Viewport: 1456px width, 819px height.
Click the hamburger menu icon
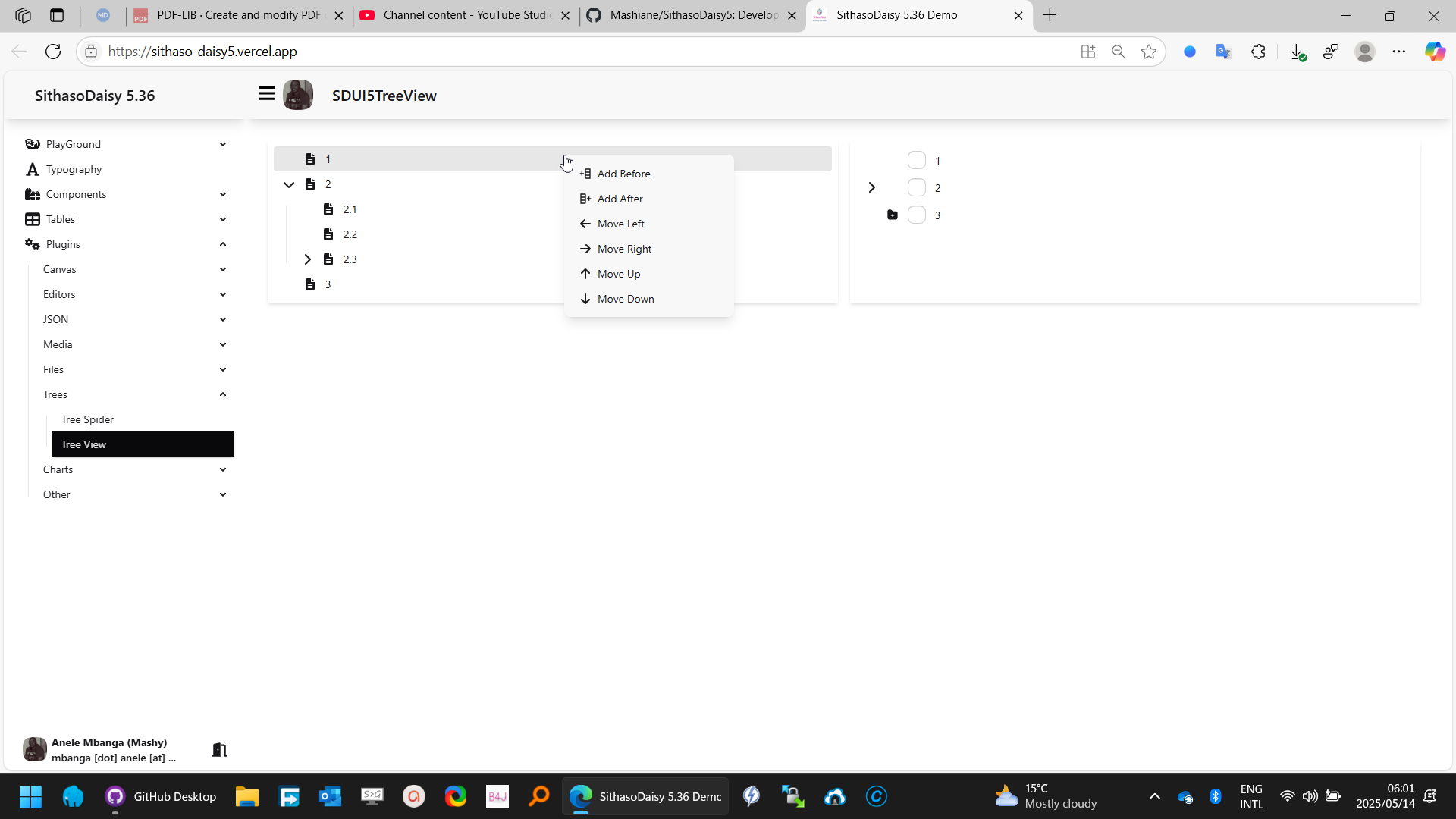tap(266, 94)
